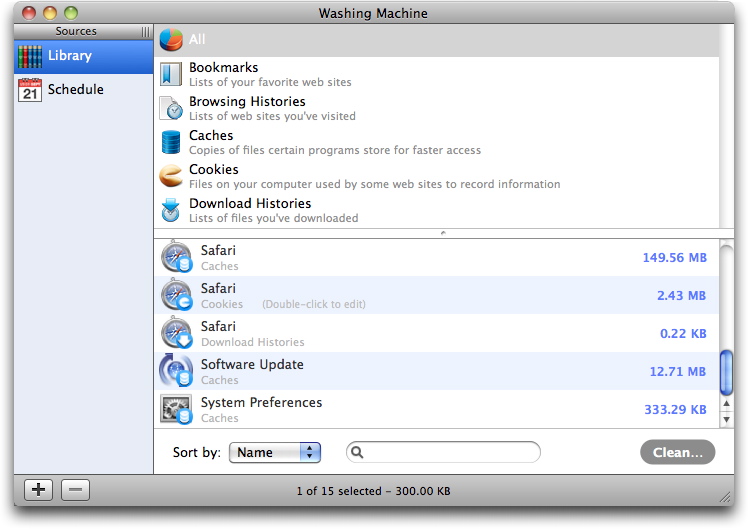Click 'Lists of your favorite web sites' description

point(270,83)
